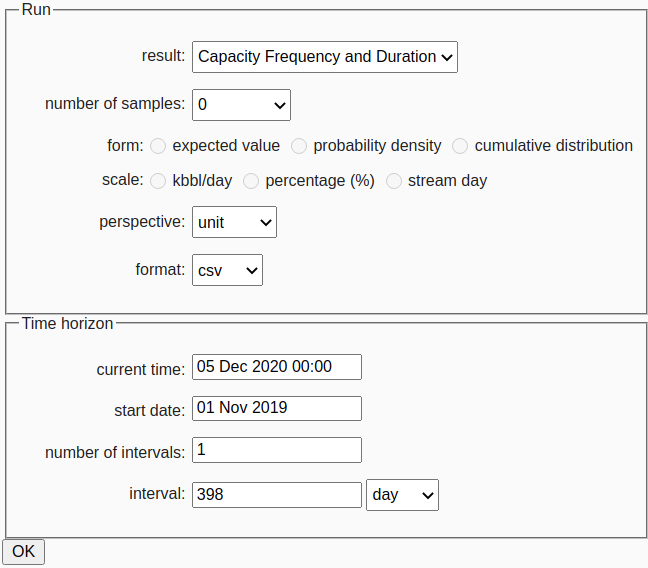Screen dimensions: 648x568
Task: Set scale to kbbl/day
Action: coord(158,181)
